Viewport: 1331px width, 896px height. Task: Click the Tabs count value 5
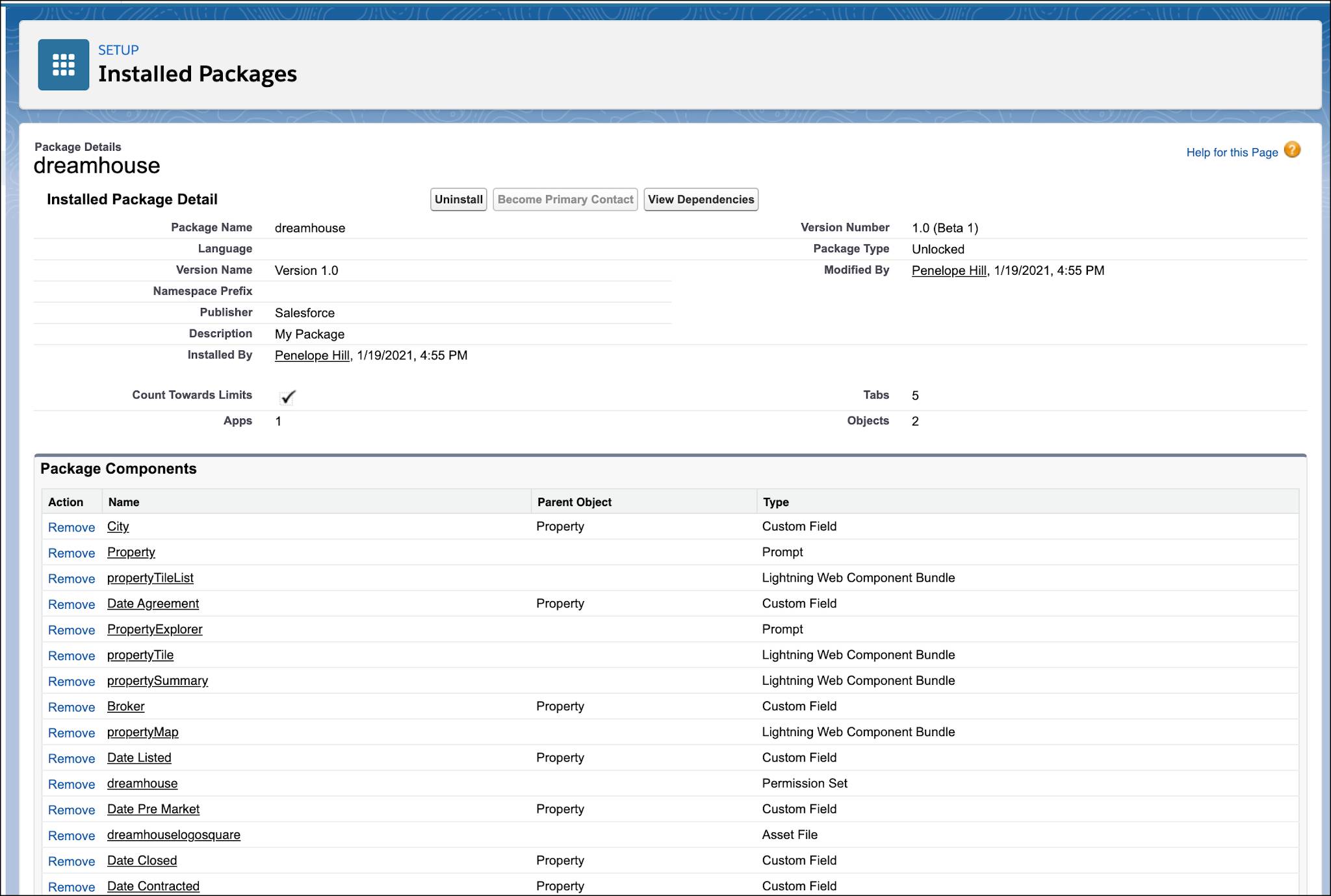pyautogui.click(x=915, y=396)
